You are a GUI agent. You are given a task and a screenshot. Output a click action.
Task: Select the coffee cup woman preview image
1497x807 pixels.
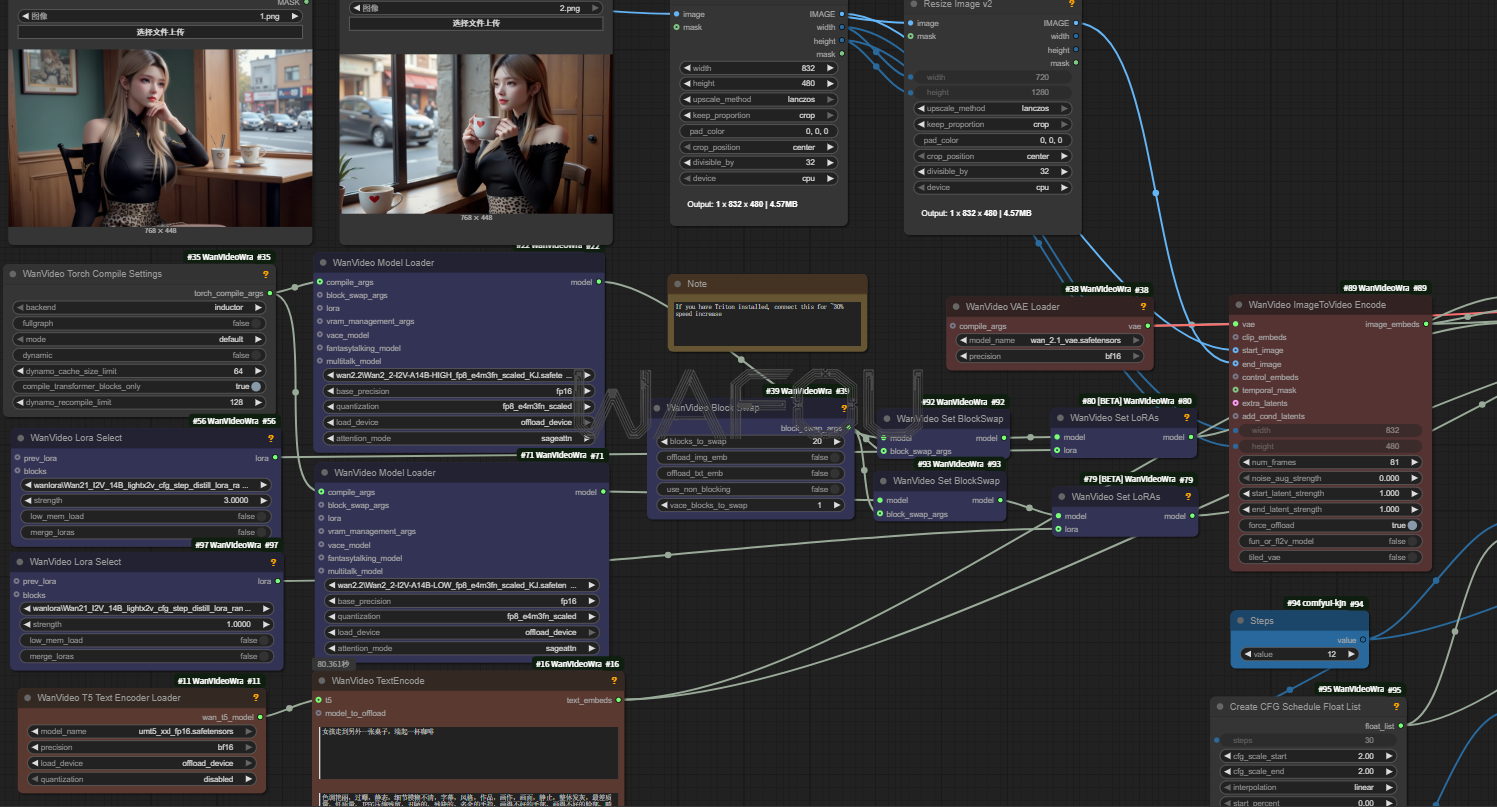coord(476,134)
